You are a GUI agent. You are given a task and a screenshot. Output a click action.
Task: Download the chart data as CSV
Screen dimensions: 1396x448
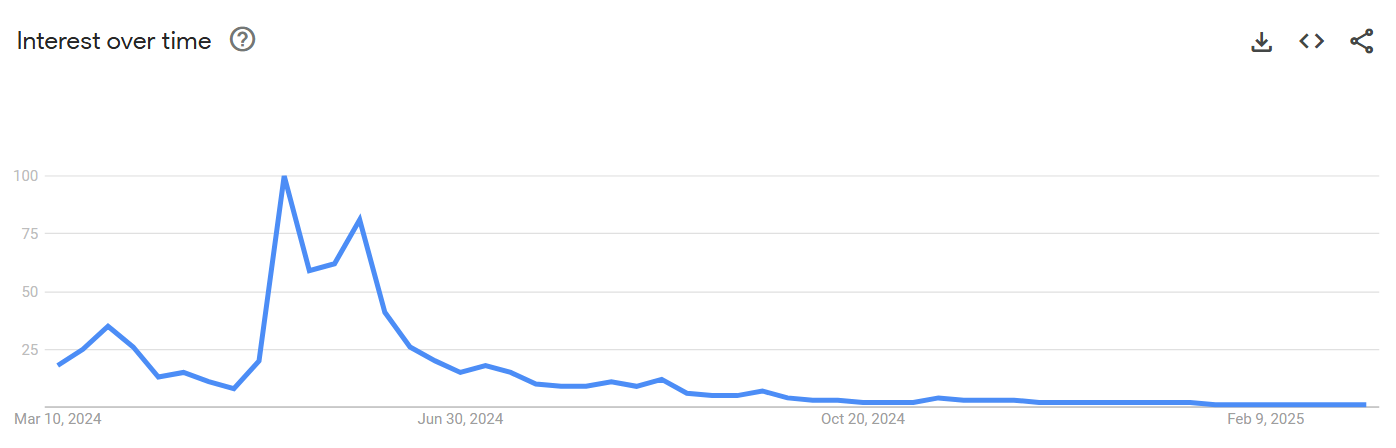(x=1262, y=41)
